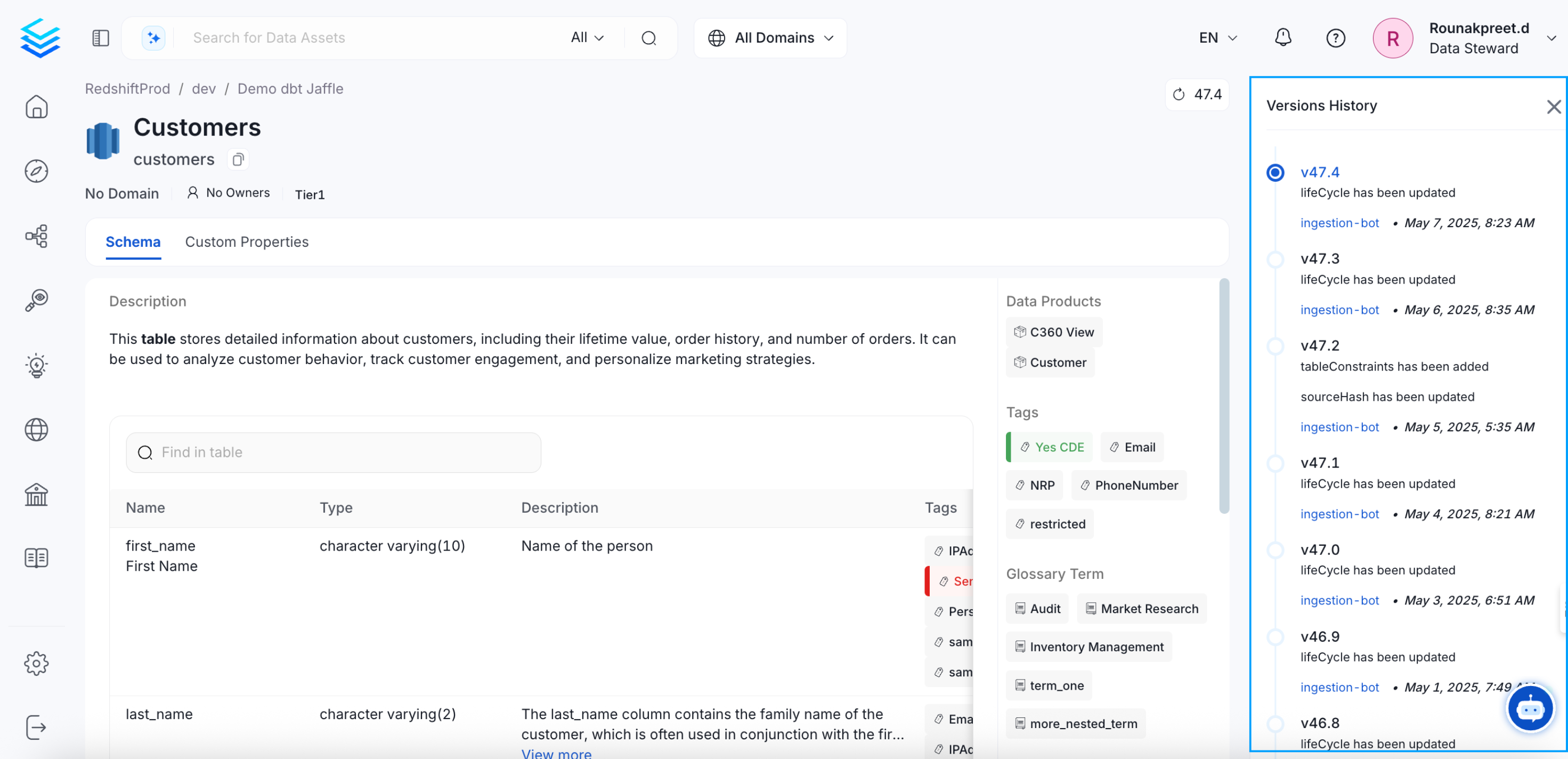Open the search scope All dropdown

pyautogui.click(x=586, y=37)
